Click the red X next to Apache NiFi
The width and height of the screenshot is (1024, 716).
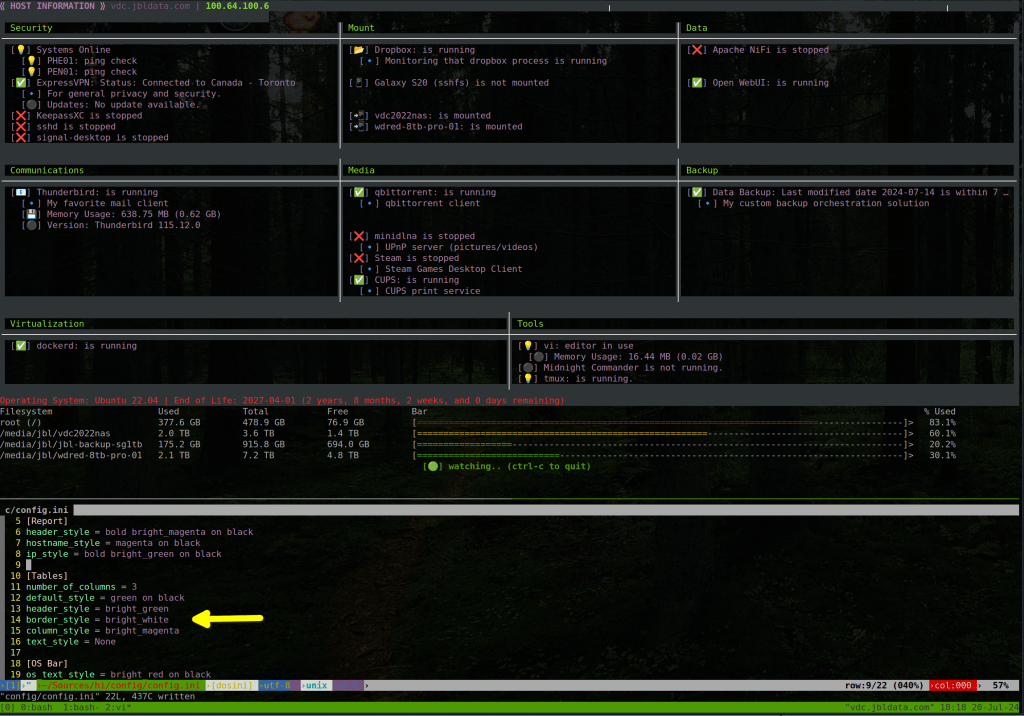697,50
